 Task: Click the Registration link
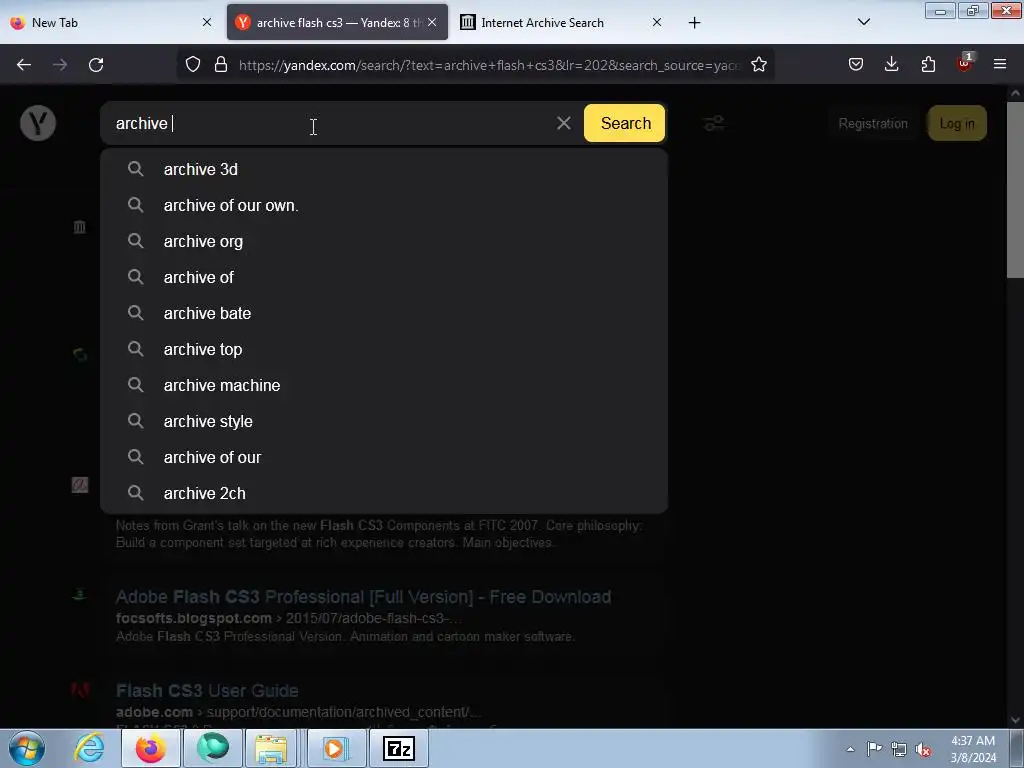tap(872, 123)
